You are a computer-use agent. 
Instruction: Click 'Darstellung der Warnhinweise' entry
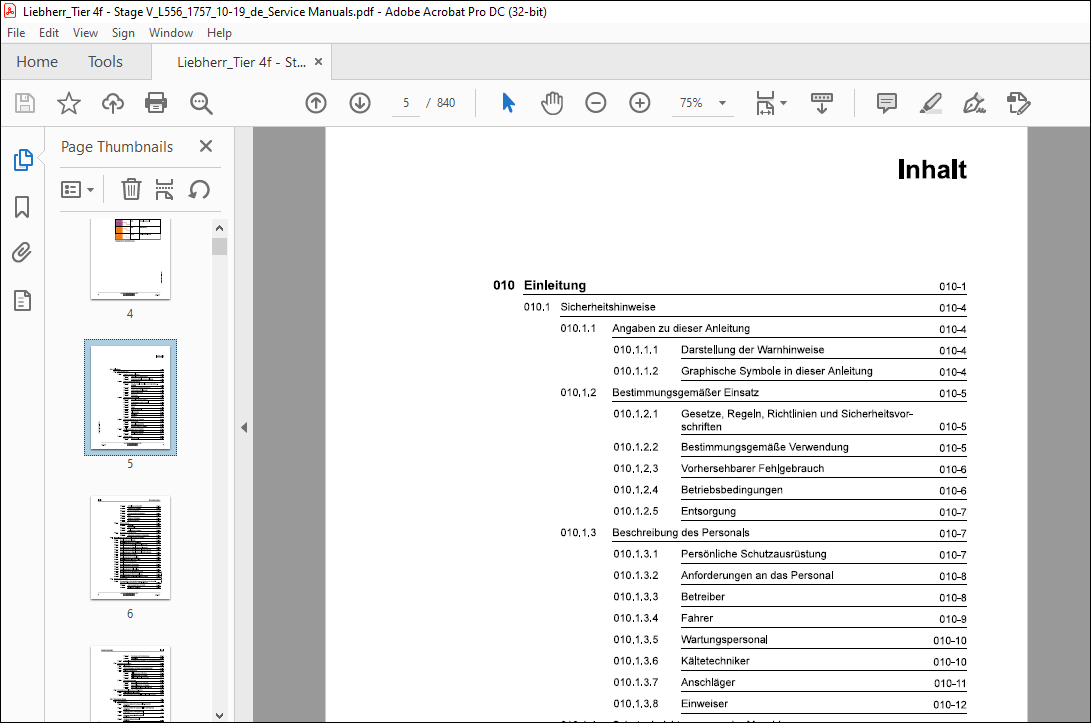pos(752,350)
